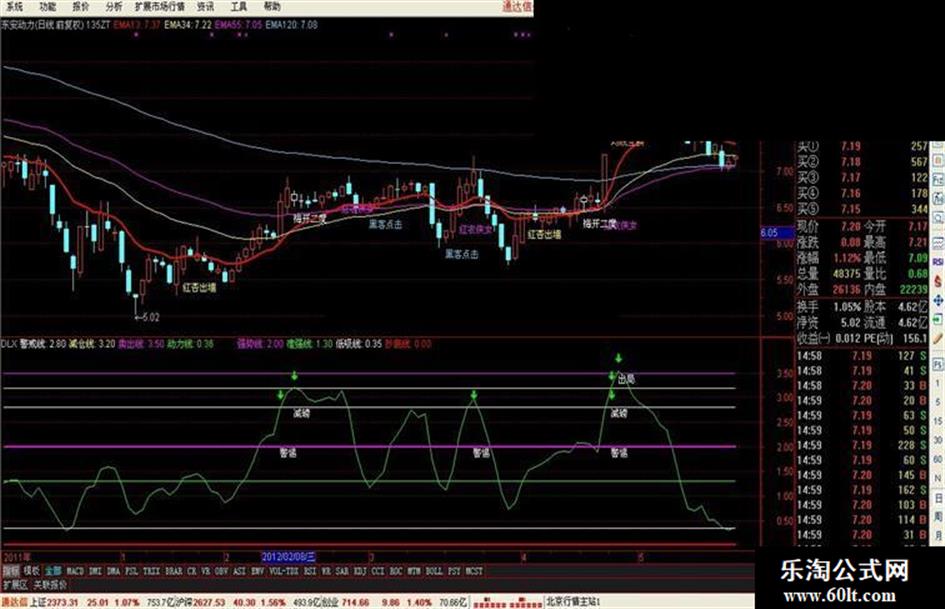Switch to weekly 周 period
945x609 pixels.
pyautogui.click(x=938, y=517)
